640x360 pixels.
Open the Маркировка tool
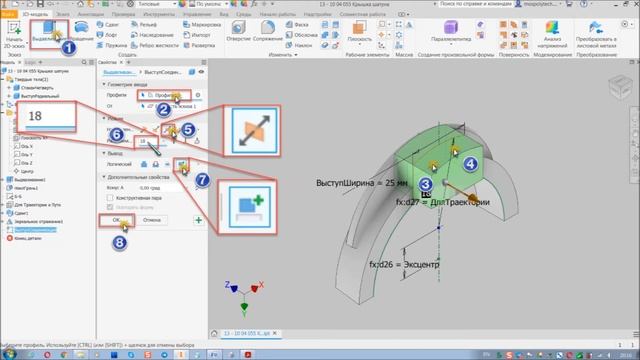[x=202, y=25]
